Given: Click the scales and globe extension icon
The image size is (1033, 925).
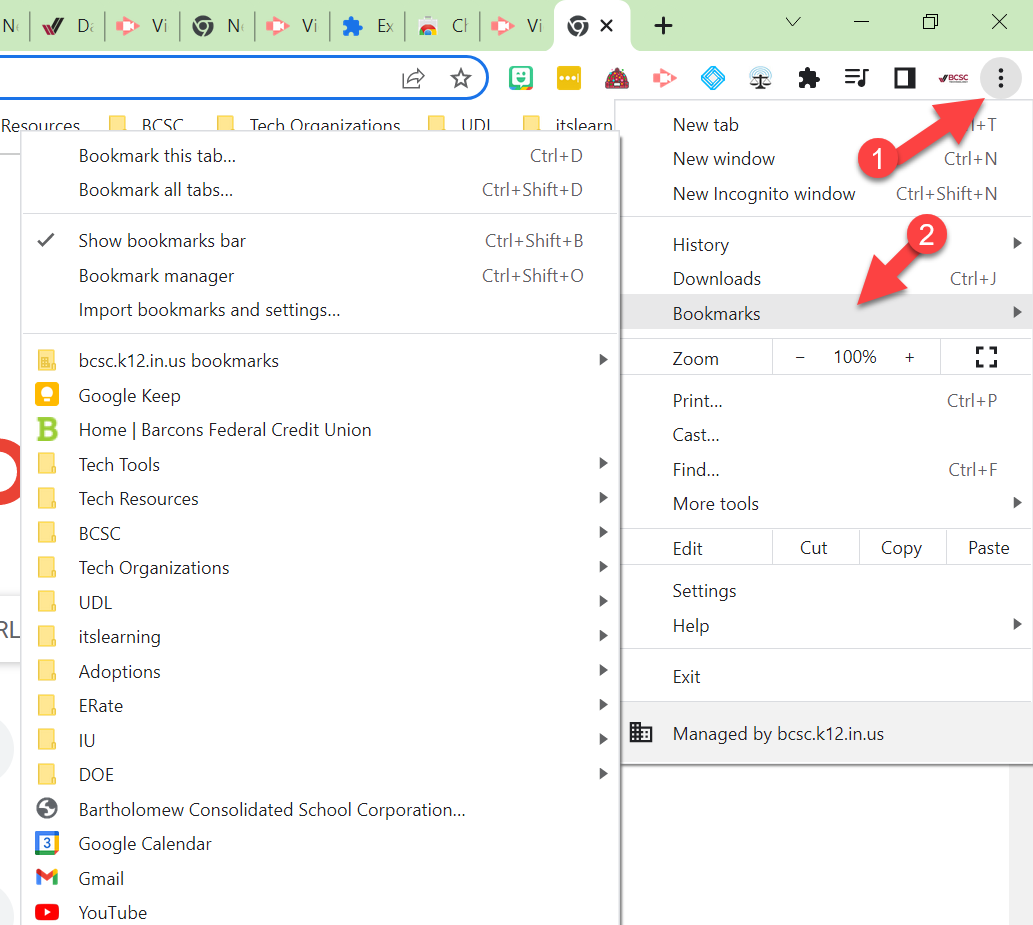Looking at the screenshot, I should [x=760, y=78].
